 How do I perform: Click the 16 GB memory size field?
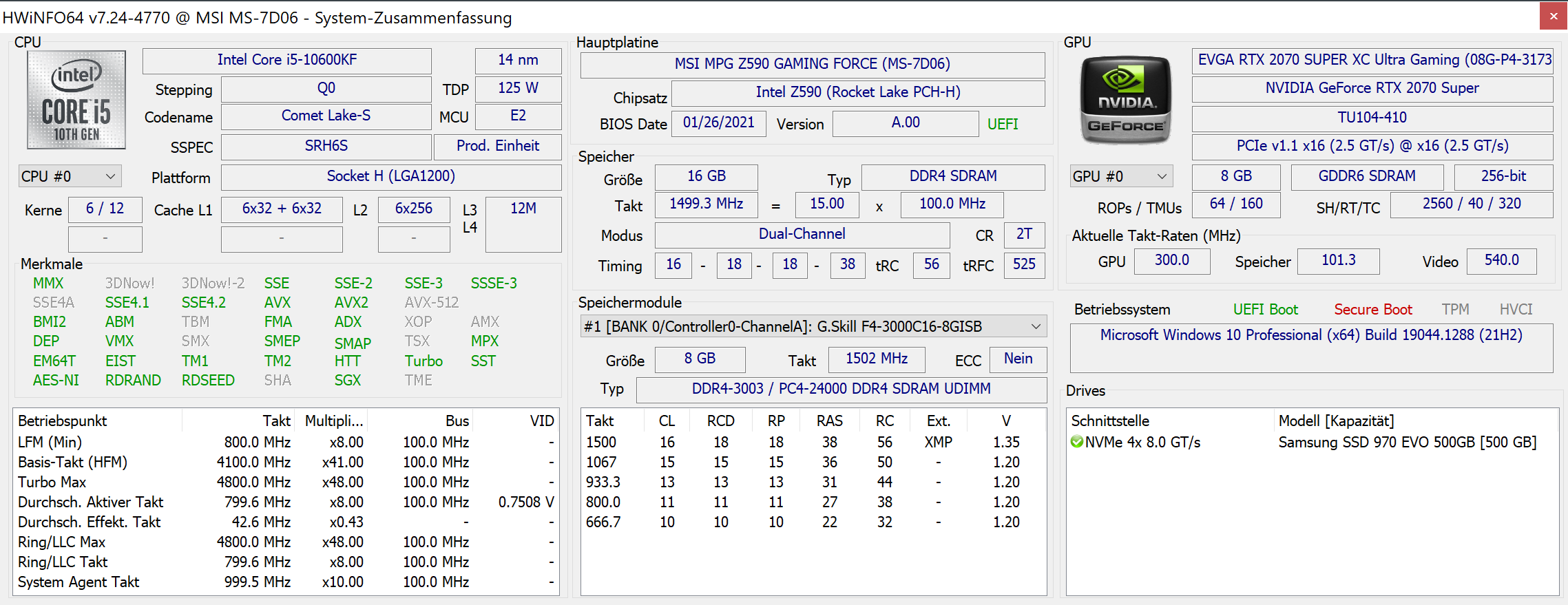point(707,176)
